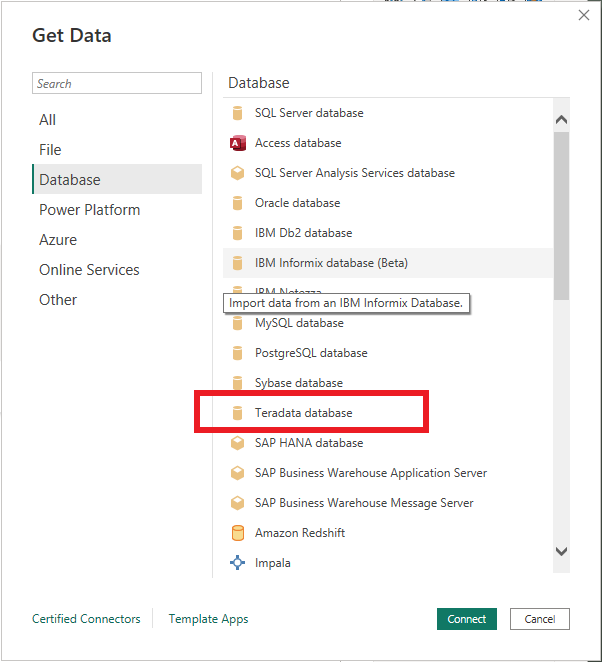Screen dimensions: 602x662
Task: Select the All category
Action: [117, 120]
